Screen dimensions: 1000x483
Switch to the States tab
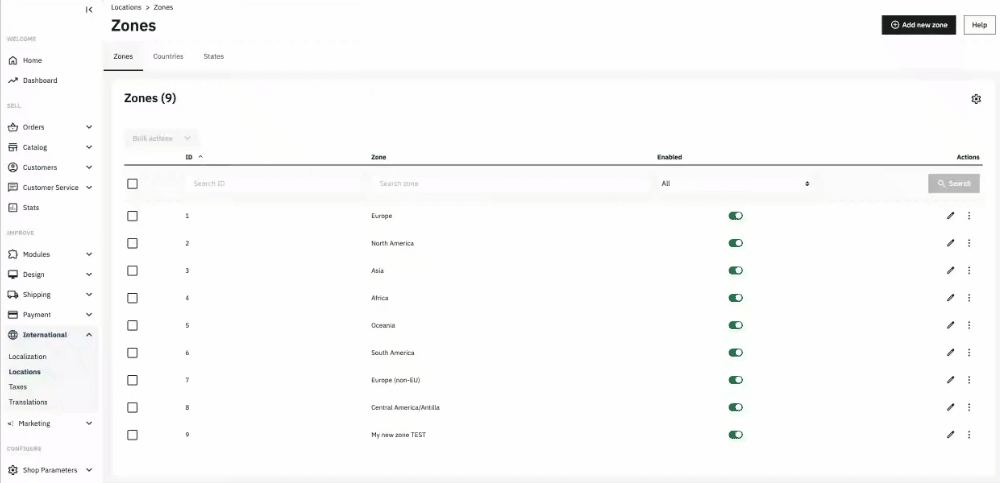tap(214, 57)
